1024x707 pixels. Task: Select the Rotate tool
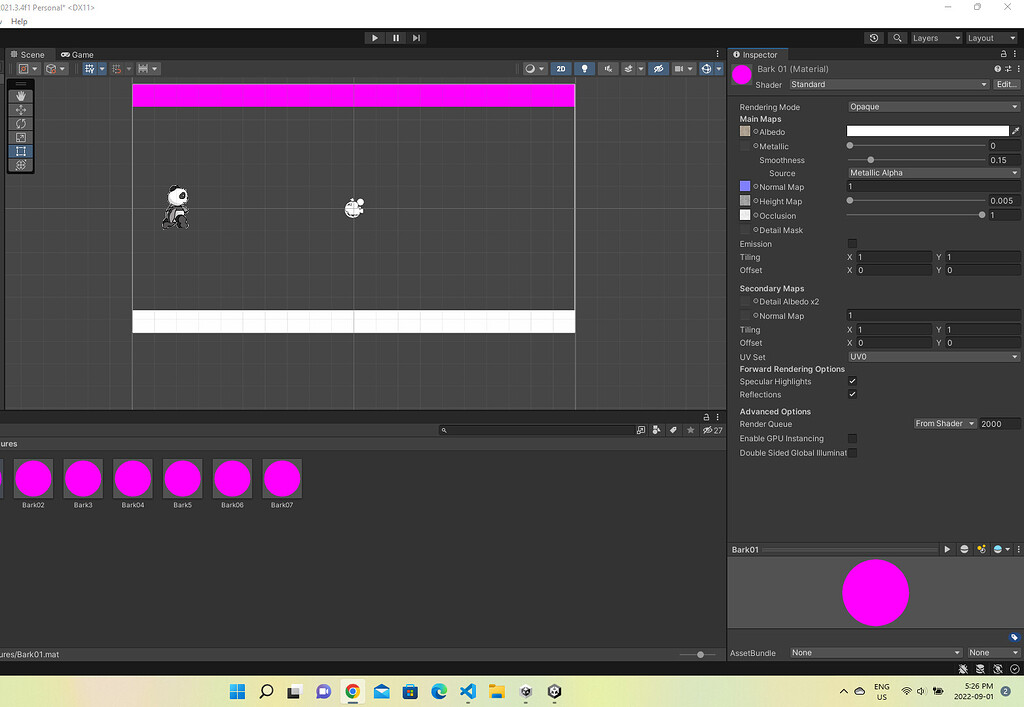[x=20, y=124]
